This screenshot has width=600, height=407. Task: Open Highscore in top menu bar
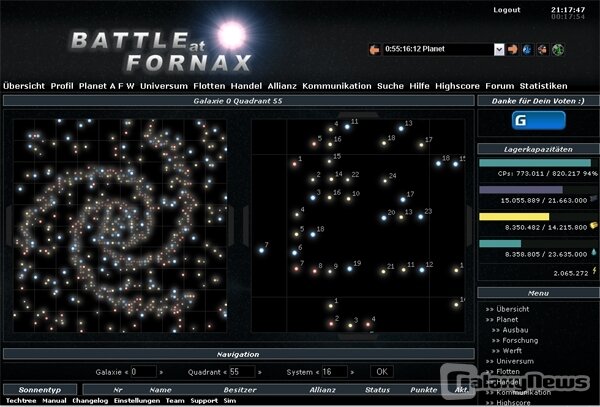457,86
